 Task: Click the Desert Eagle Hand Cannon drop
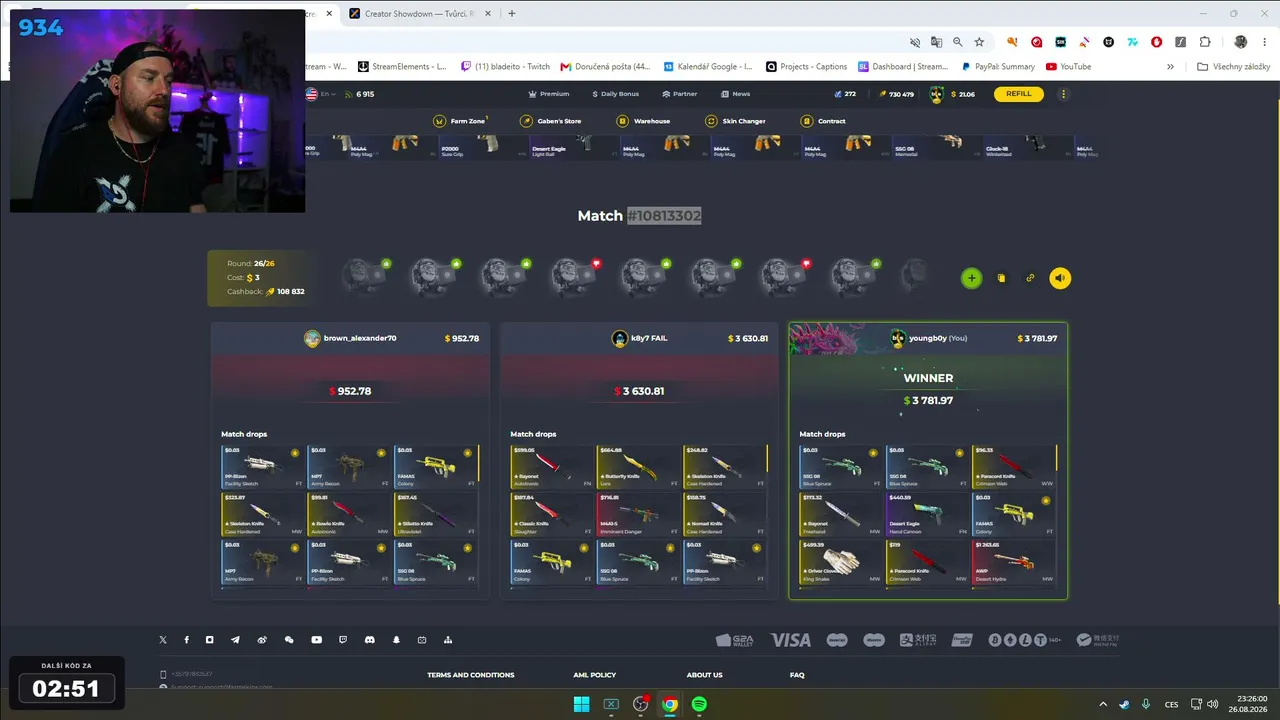click(x=928, y=514)
